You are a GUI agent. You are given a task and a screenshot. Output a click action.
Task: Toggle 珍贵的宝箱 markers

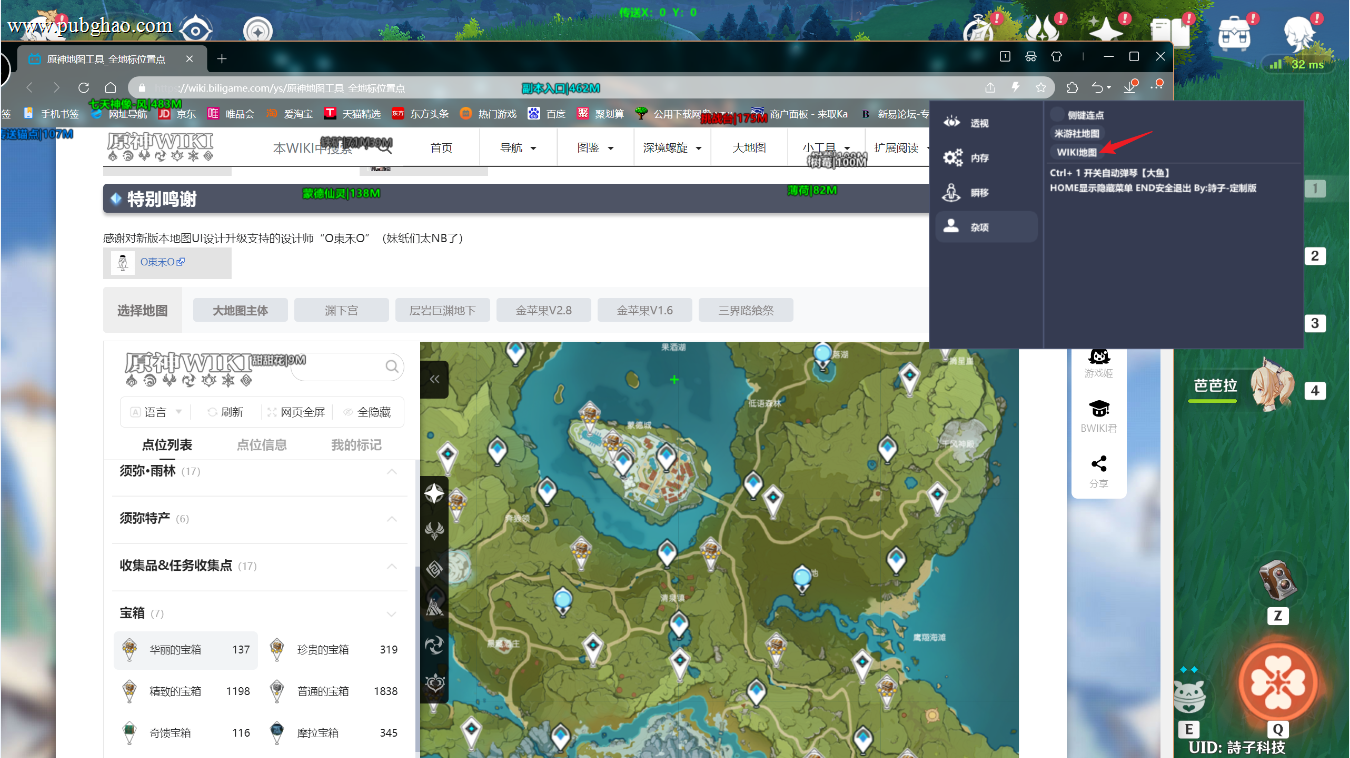click(334, 650)
